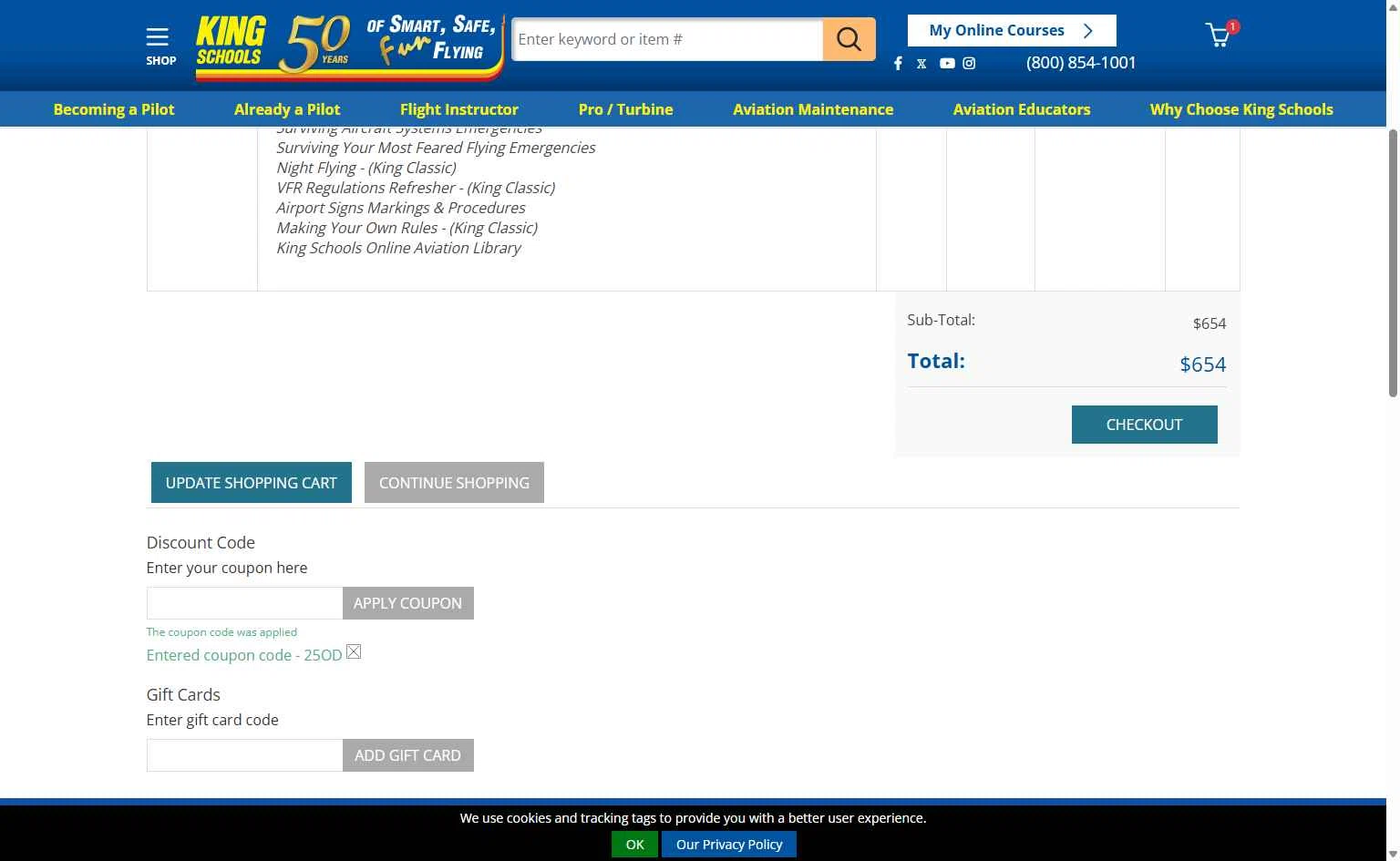1400x861 pixels.
Task: Open the Flight Instructor menu
Action: (459, 109)
